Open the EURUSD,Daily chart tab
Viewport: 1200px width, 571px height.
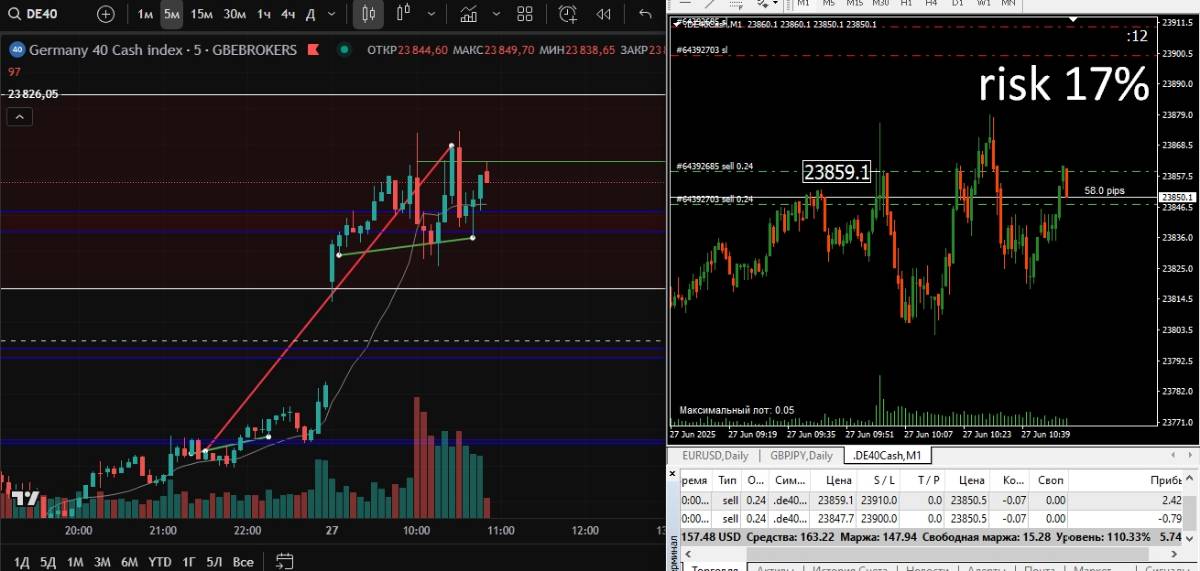pyautogui.click(x=714, y=456)
